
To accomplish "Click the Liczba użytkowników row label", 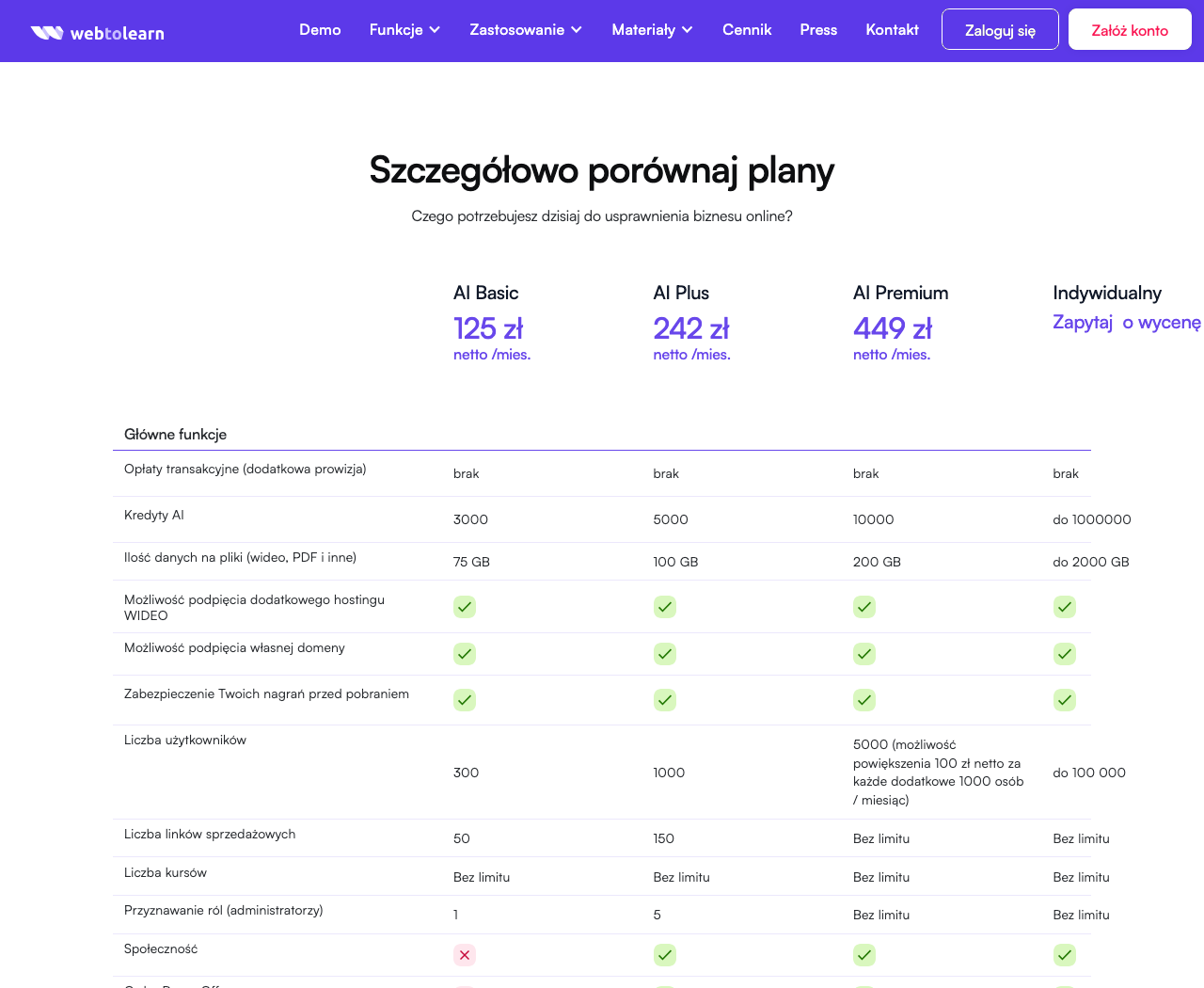I will (x=185, y=740).
